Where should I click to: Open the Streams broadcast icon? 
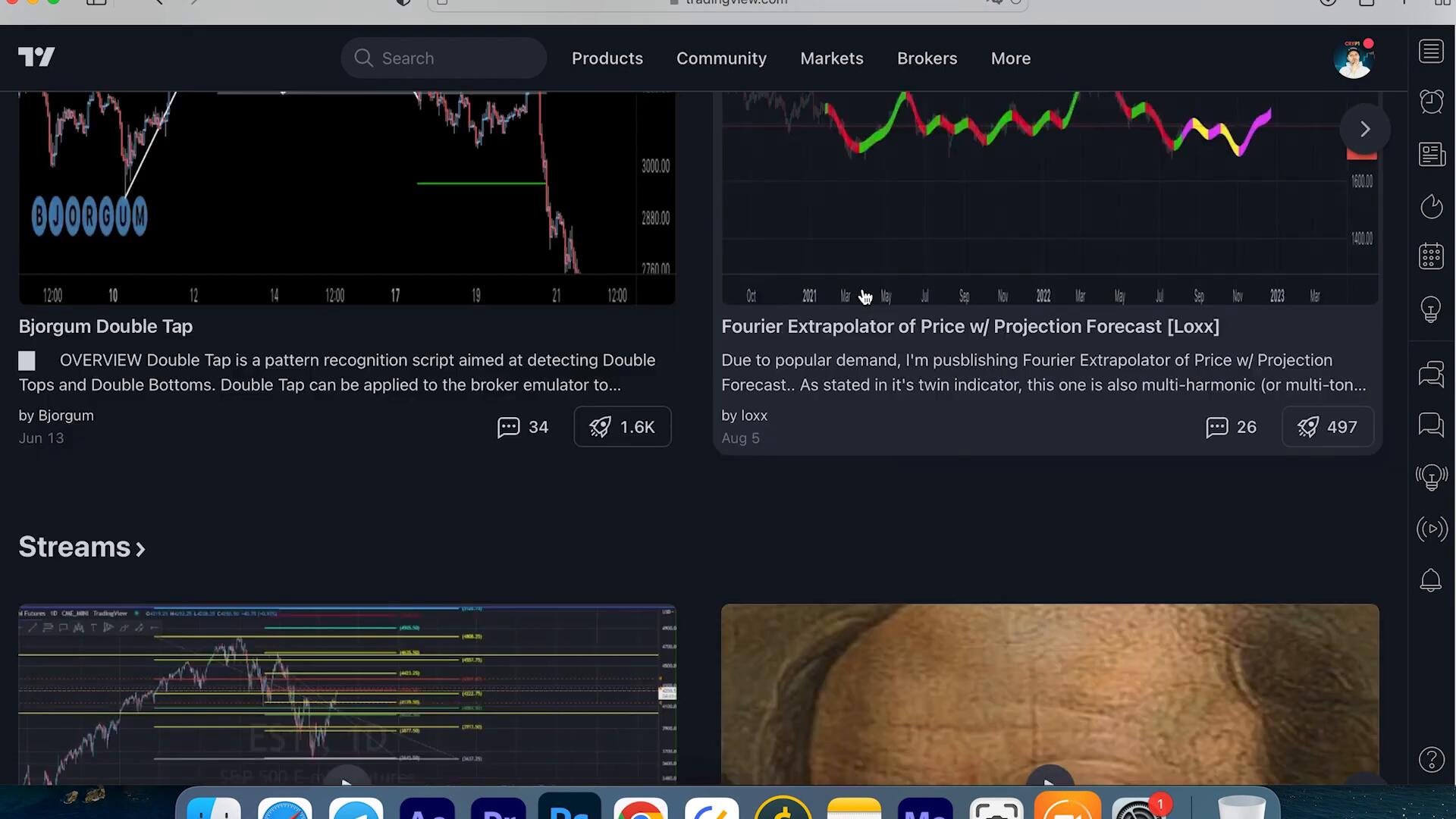point(1431,529)
